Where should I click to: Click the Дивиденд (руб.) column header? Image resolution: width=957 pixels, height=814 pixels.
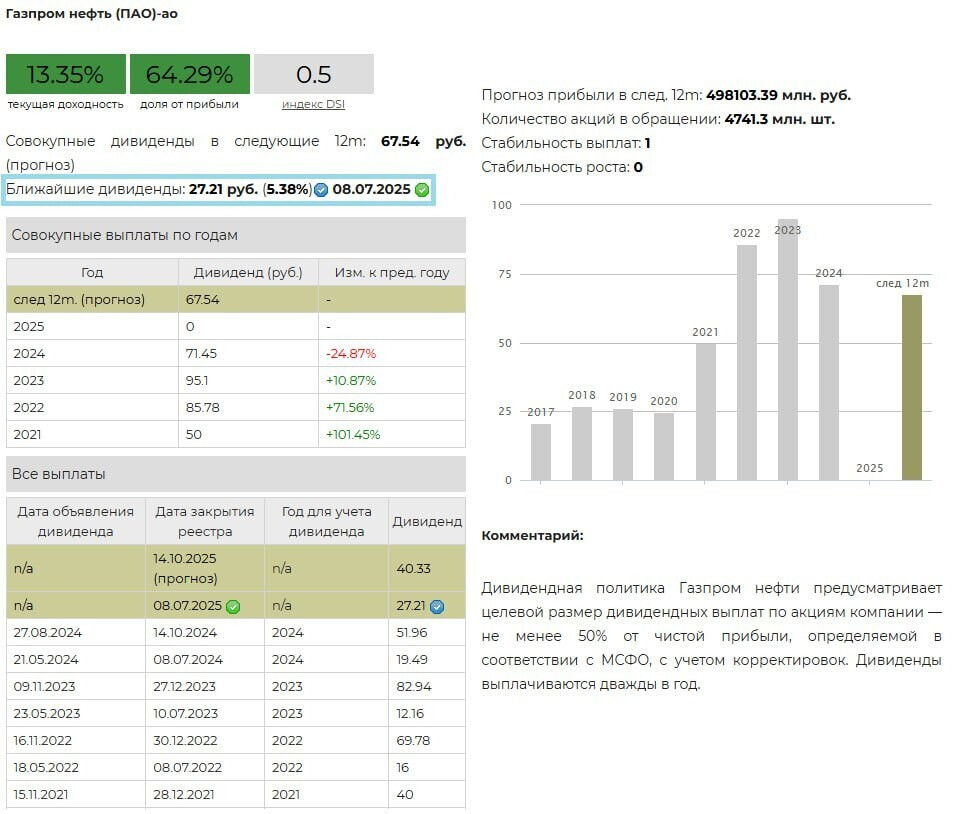pyautogui.click(x=248, y=272)
